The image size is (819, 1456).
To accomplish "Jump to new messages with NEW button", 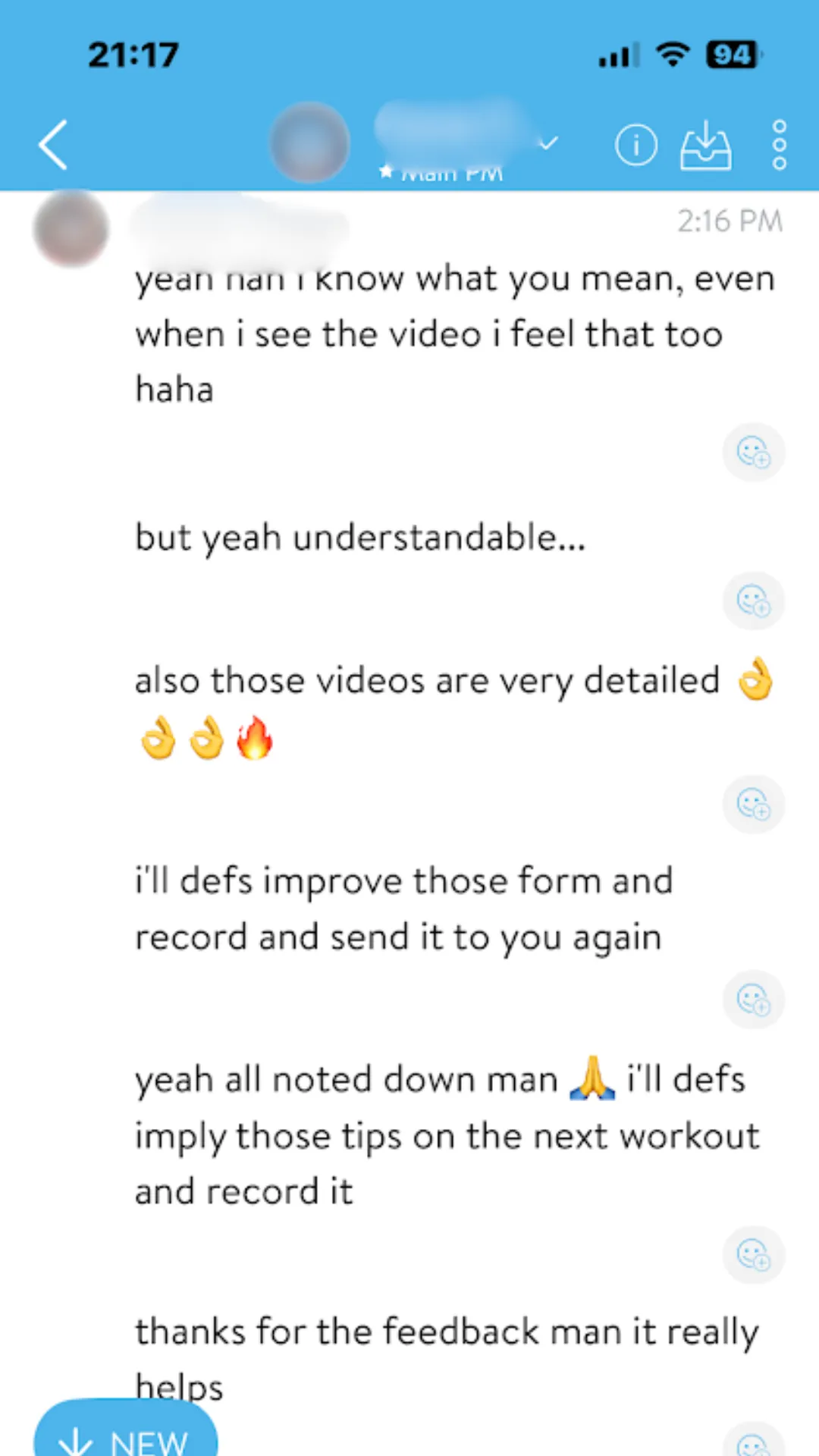I will 126,1429.
